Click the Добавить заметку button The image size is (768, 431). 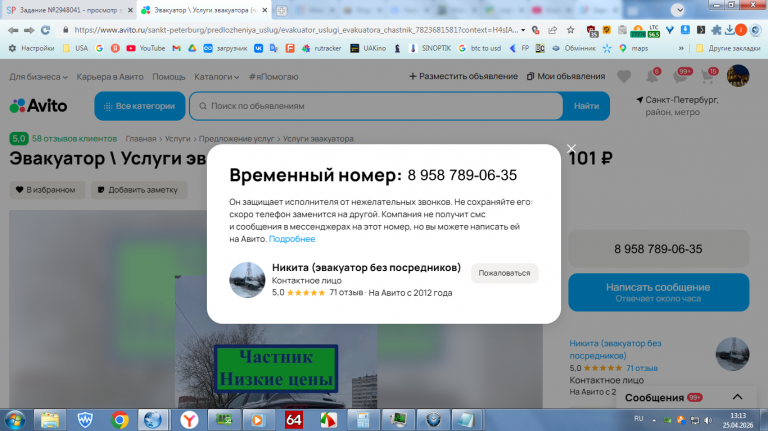point(139,190)
